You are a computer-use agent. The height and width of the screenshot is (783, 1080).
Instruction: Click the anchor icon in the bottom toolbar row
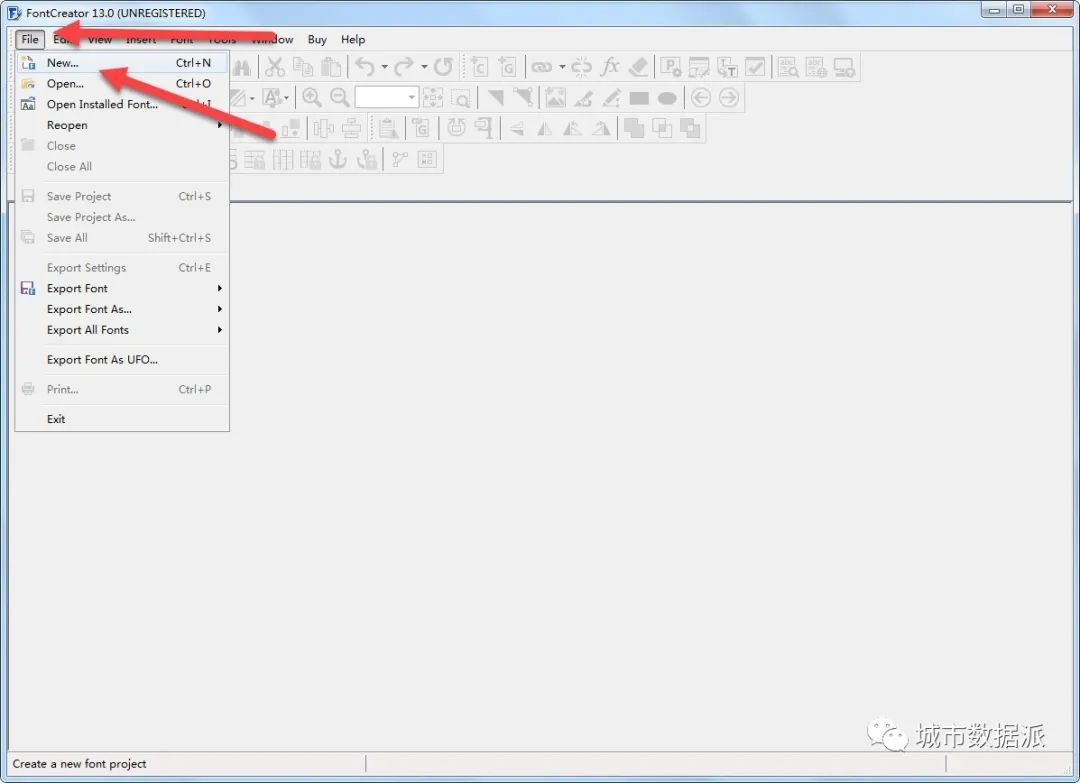coord(338,160)
